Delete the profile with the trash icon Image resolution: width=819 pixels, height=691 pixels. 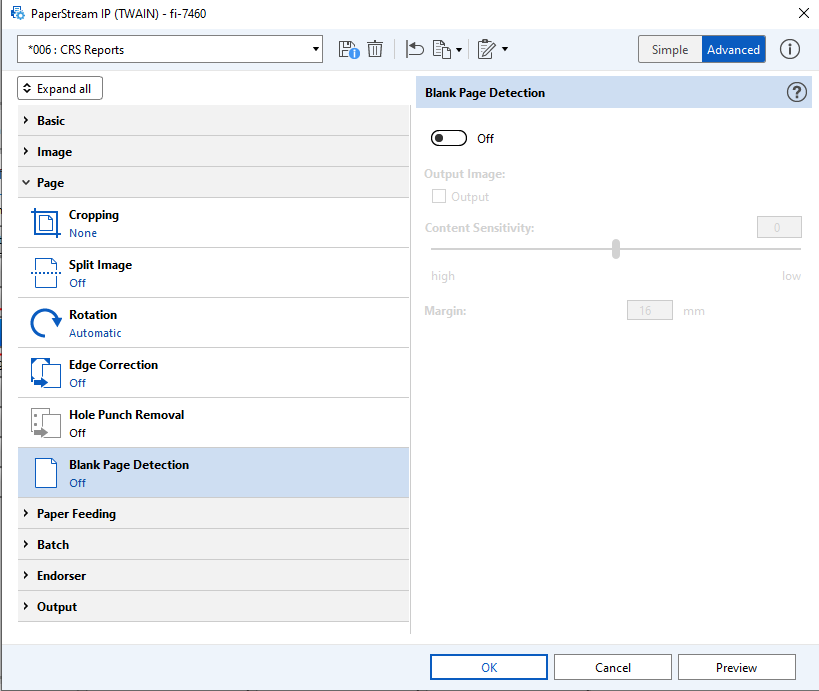(x=375, y=49)
